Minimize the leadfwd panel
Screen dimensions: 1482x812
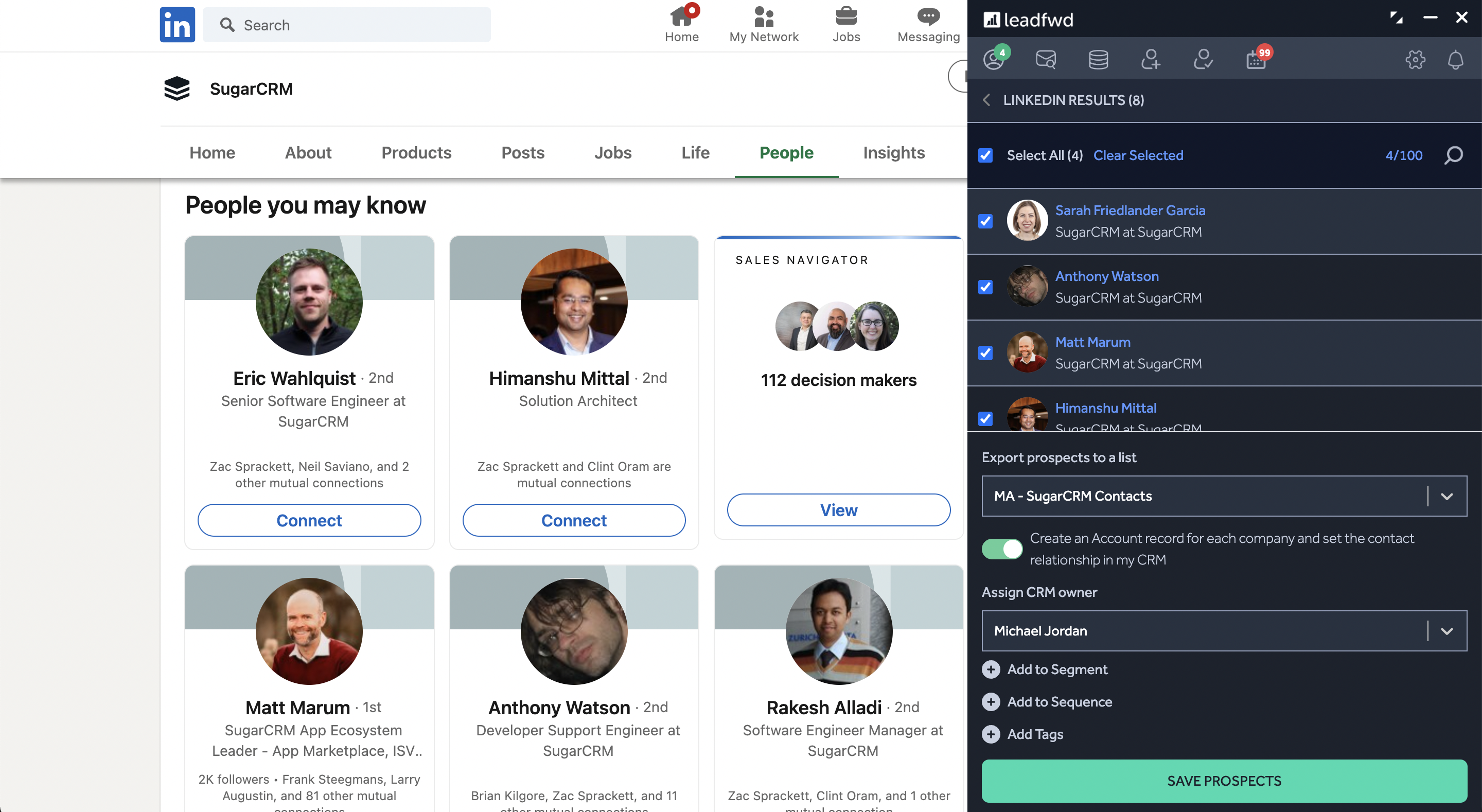[x=1430, y=18]
